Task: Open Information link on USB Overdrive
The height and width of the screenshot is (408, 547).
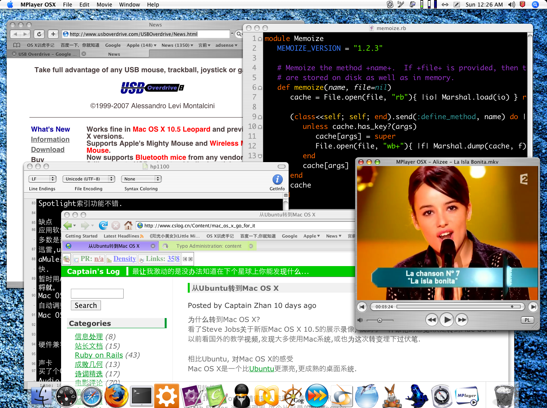Action: click(50, 139)
